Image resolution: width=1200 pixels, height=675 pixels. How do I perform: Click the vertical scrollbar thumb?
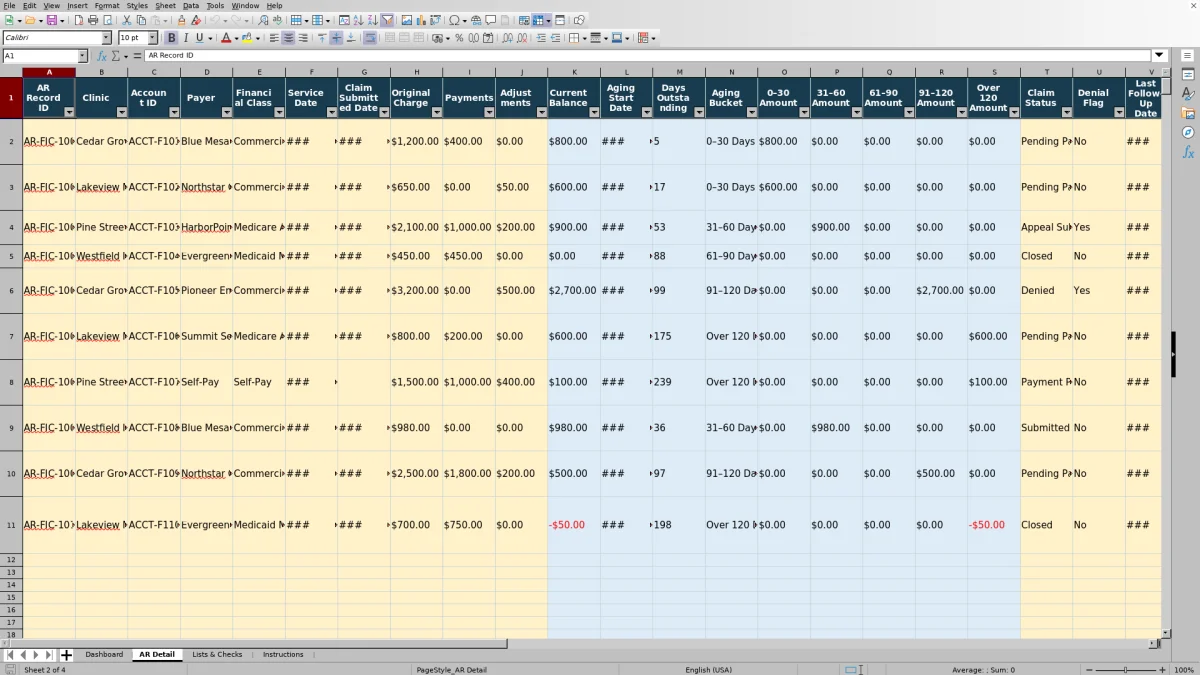coord(1166,86)
